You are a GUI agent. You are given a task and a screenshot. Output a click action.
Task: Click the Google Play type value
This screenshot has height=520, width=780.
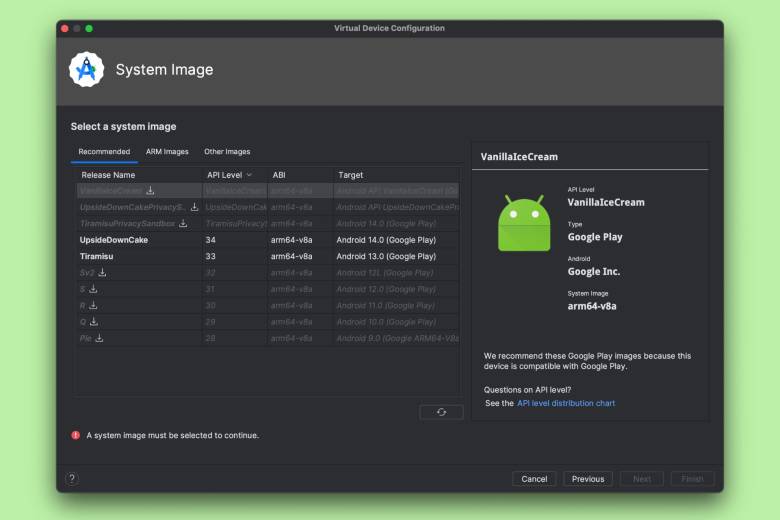coord(595,237)
